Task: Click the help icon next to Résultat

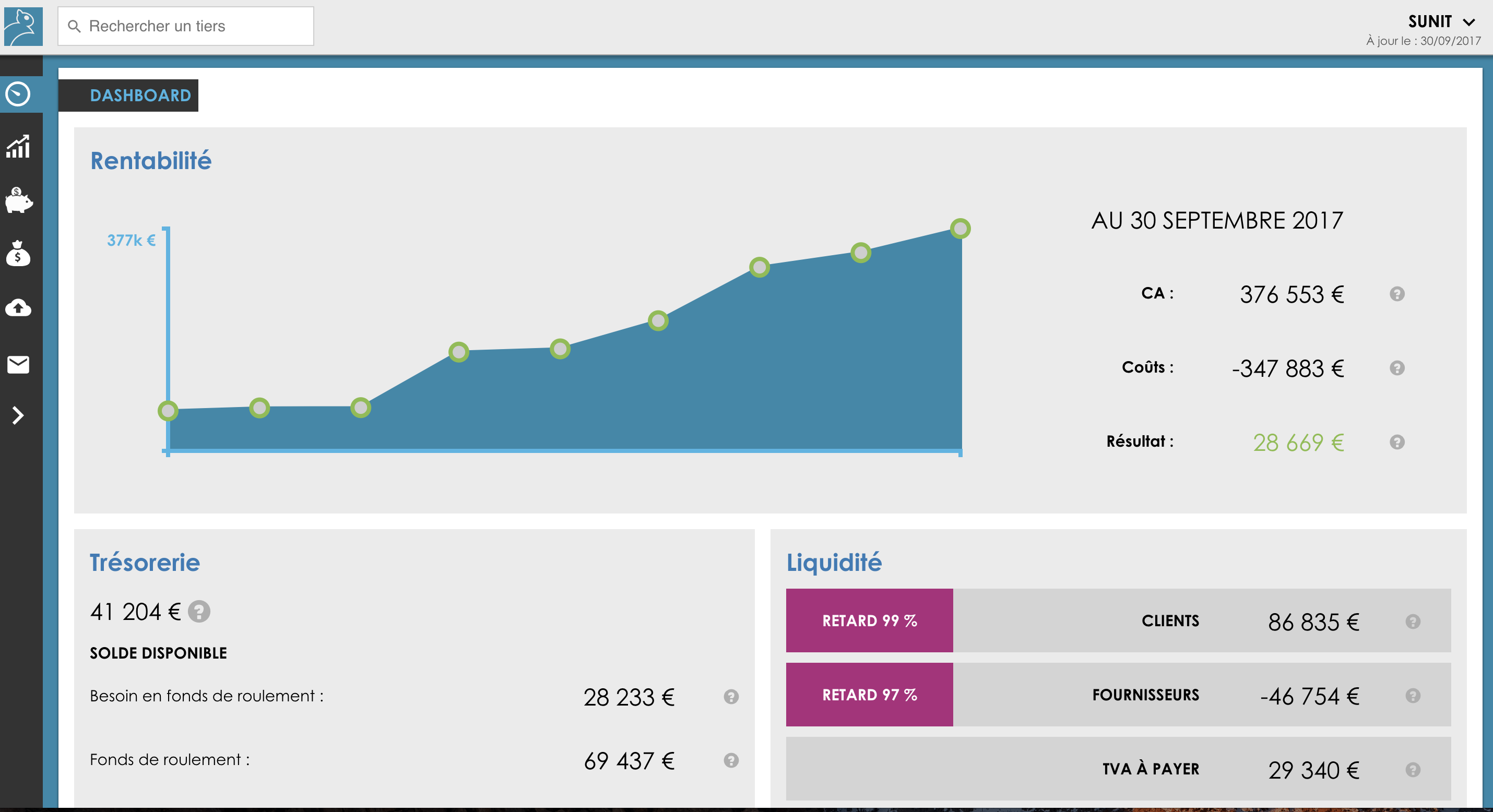Action: tap(1397, 442)
